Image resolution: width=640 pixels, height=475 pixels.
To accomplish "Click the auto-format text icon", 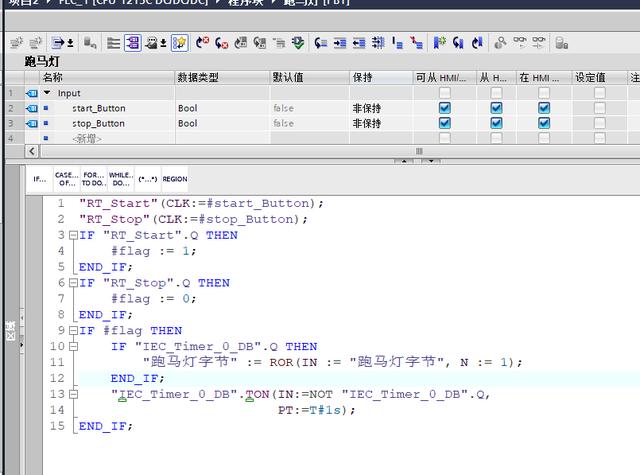I will click(378, 42).
